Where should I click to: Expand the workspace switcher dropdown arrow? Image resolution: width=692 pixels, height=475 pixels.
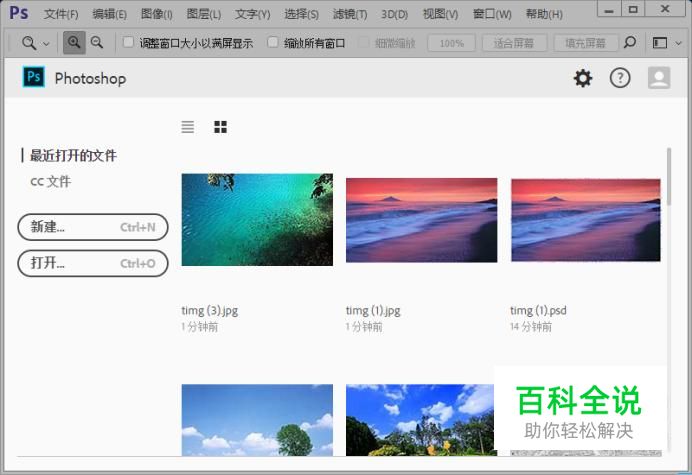coord(679,43)
